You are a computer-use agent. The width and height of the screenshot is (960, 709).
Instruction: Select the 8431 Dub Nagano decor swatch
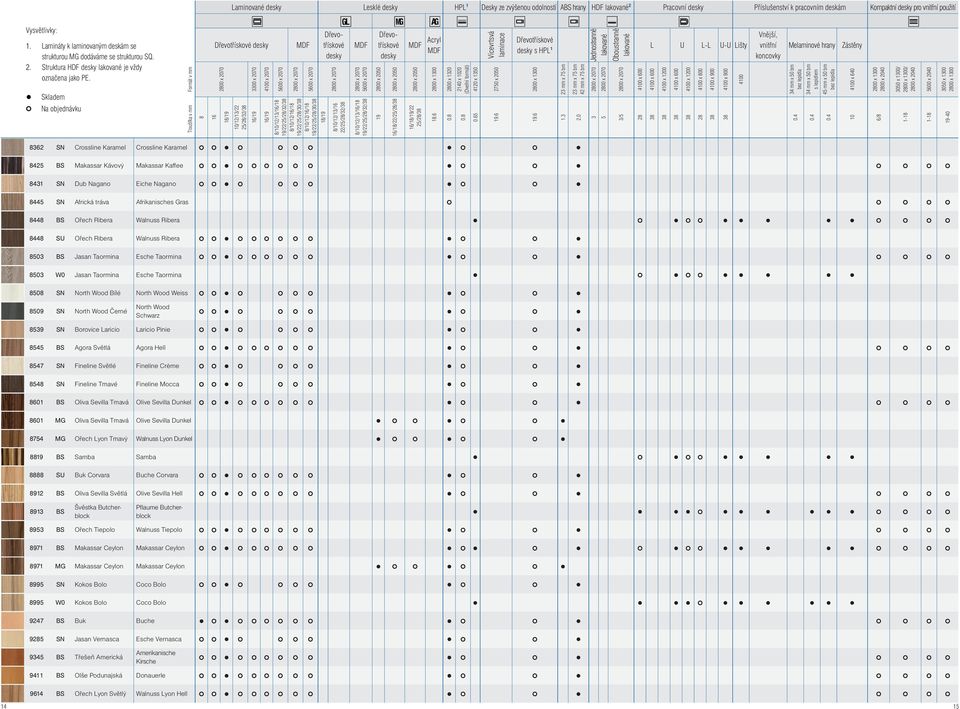click(12, 184)
